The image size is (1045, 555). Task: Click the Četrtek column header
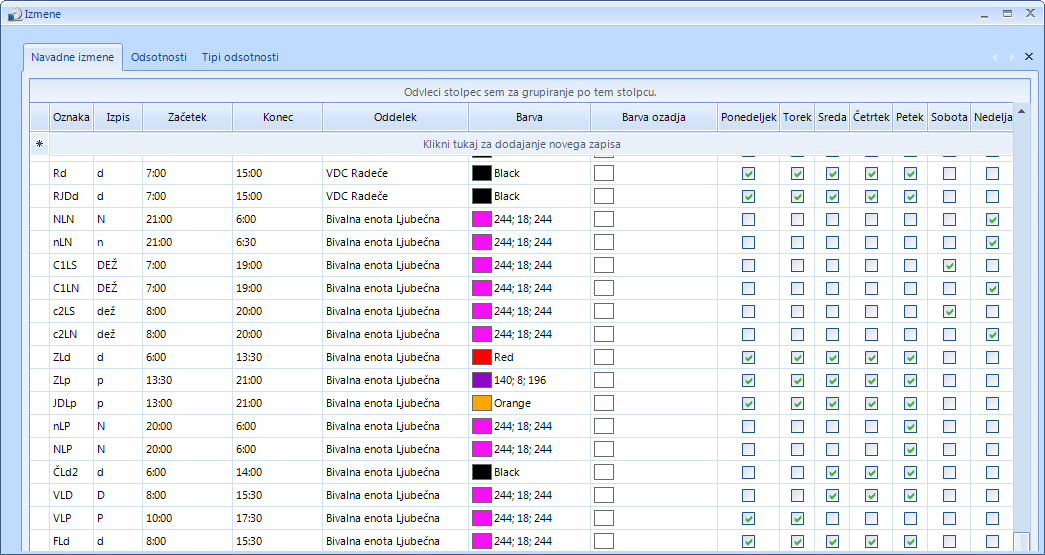coord(871,117)
